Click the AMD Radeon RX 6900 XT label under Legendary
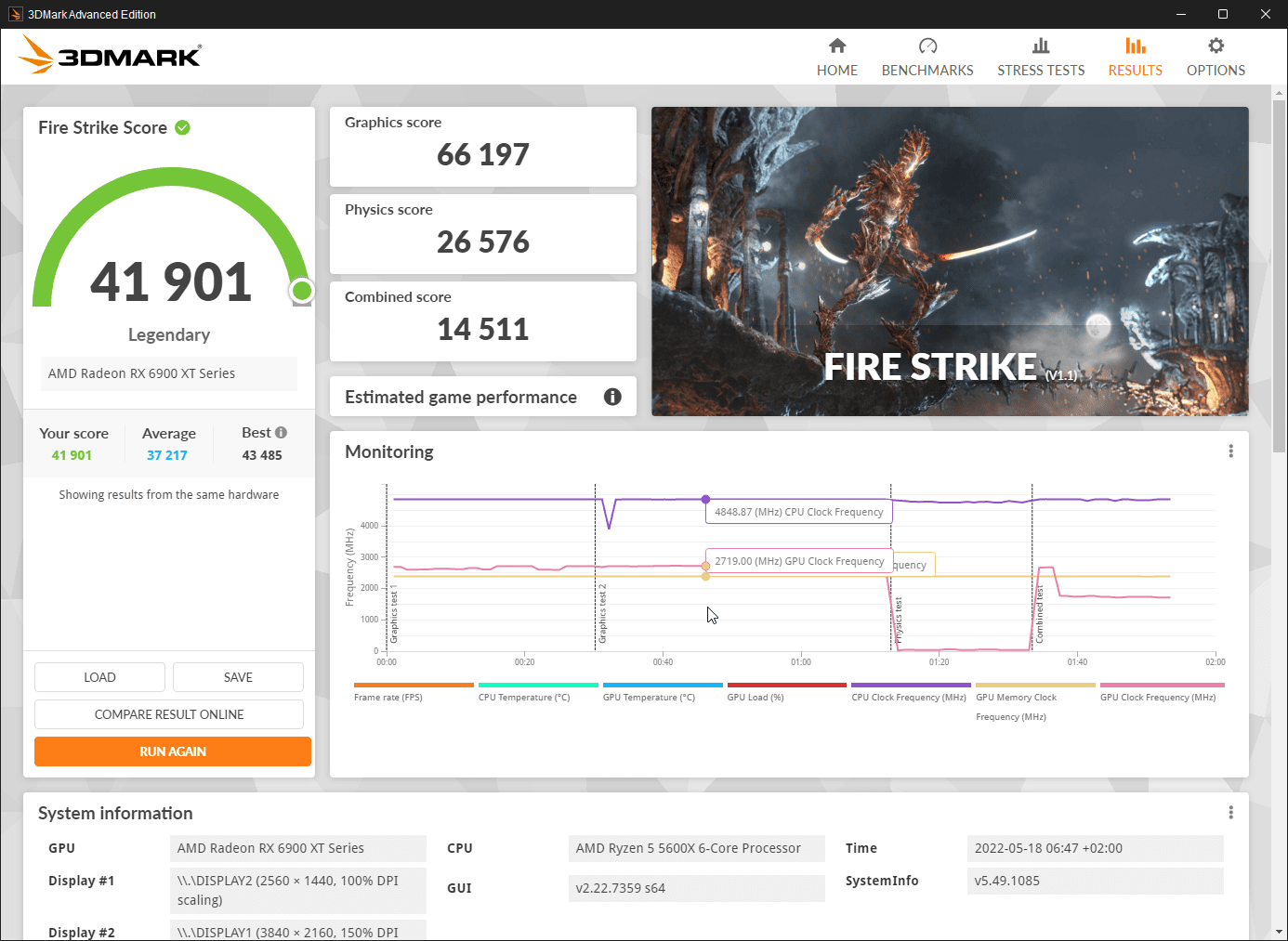 169,373
